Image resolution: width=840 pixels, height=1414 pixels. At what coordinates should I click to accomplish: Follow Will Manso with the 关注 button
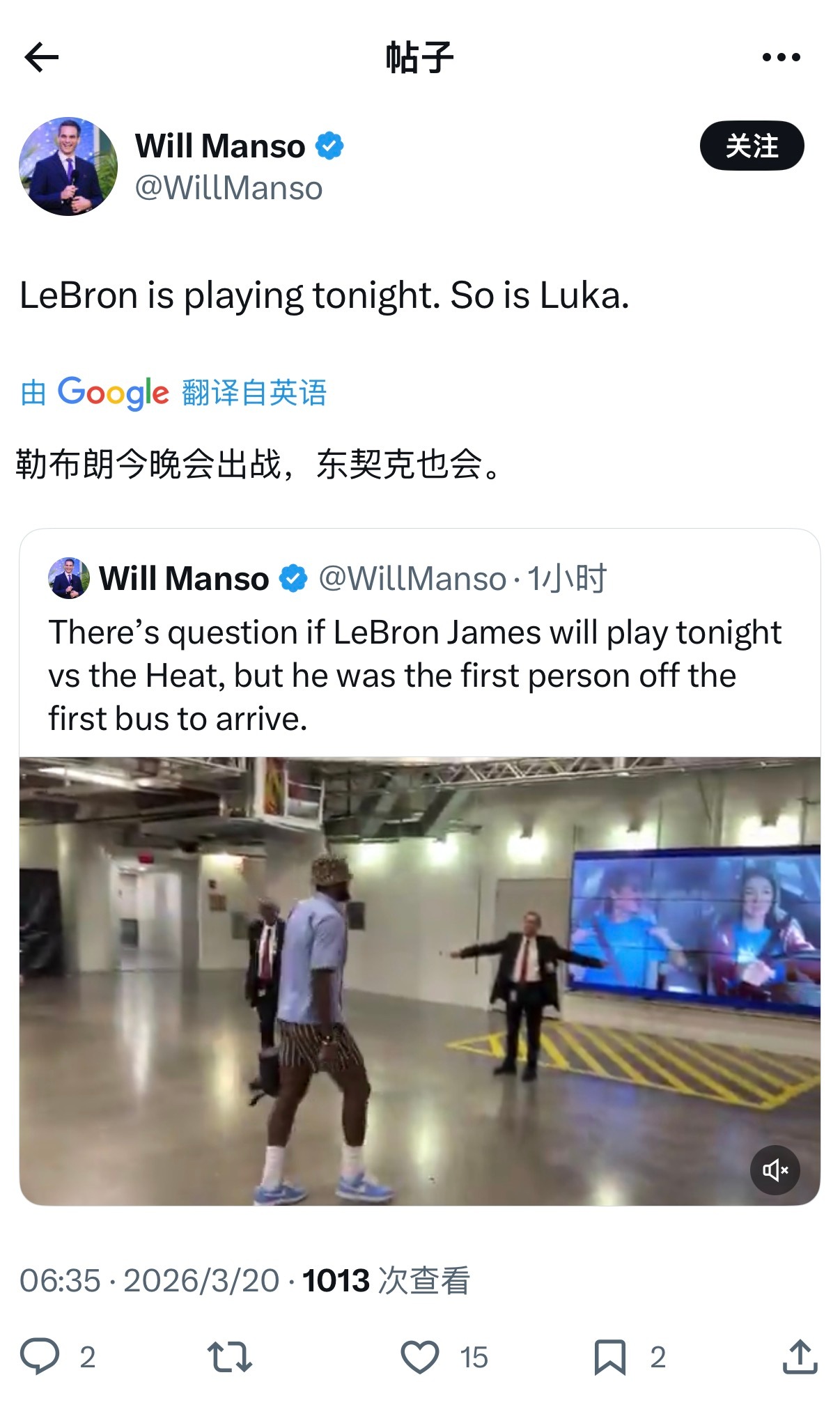tap(752, 146)
